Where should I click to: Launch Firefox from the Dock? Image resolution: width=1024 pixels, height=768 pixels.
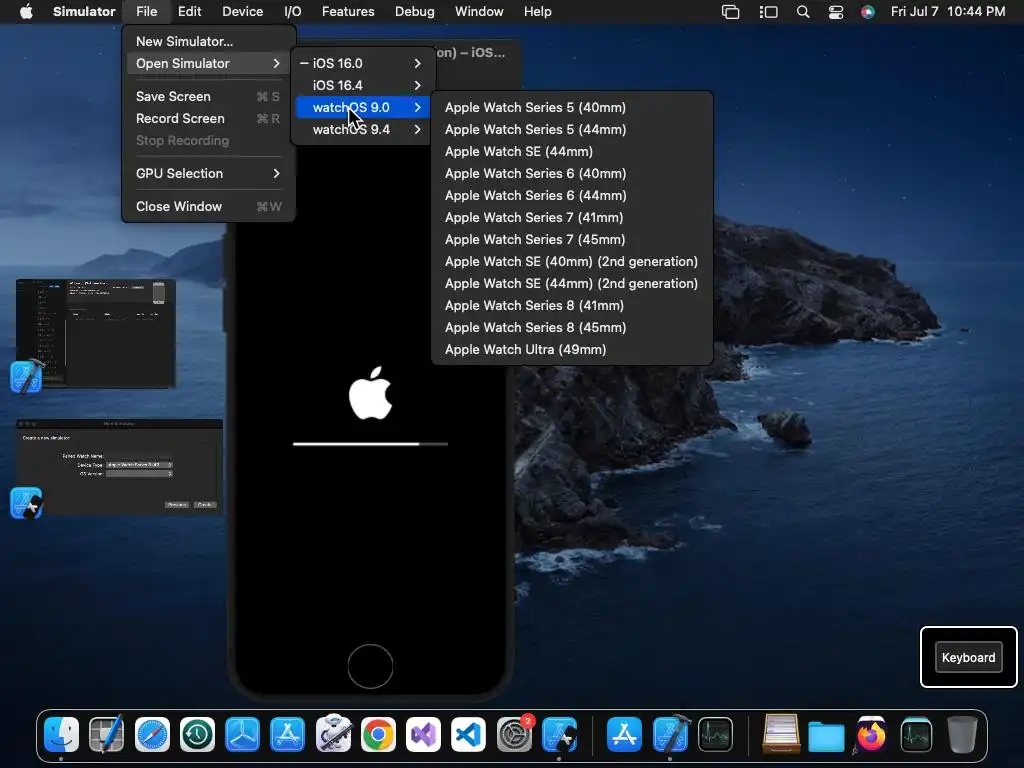click(x=871, y=735)
